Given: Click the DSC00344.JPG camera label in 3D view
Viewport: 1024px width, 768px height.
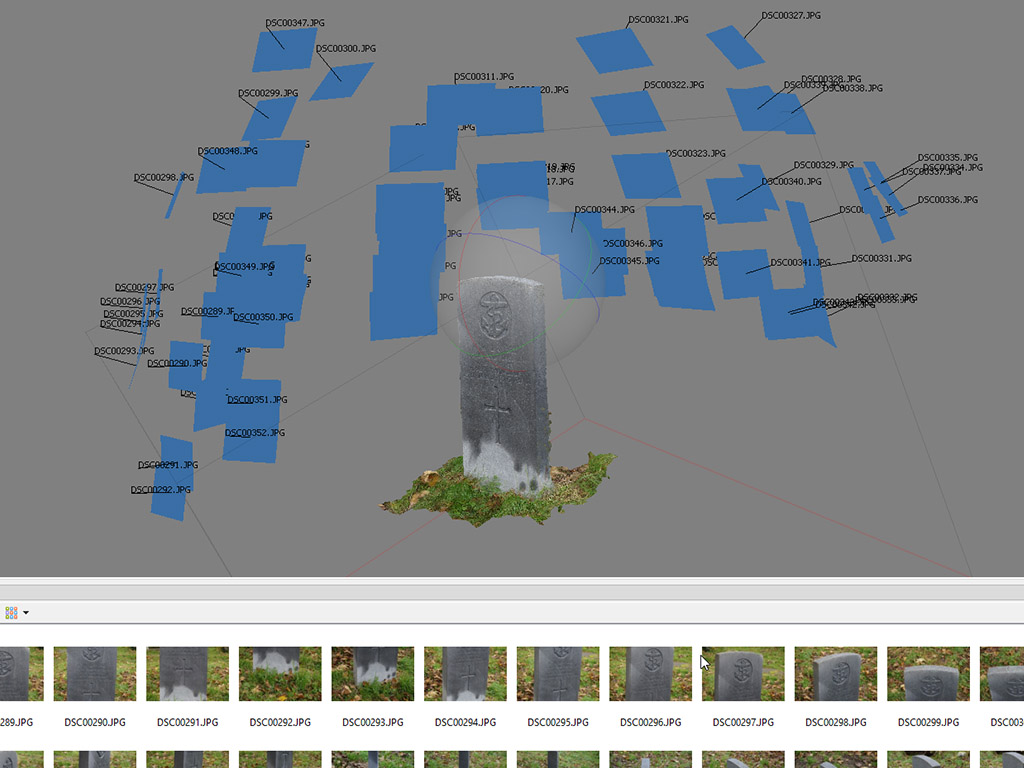Looking at the screenshot, I should pos(605,210).
